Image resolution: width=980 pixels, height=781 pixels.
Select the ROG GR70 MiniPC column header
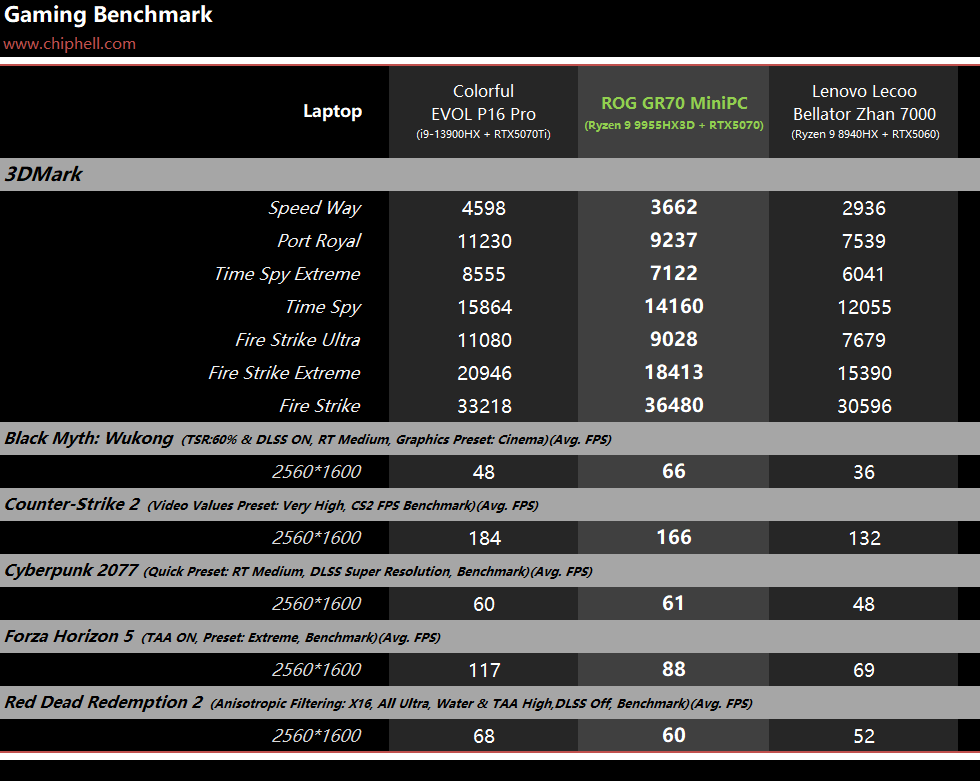(x=674, y=112)
